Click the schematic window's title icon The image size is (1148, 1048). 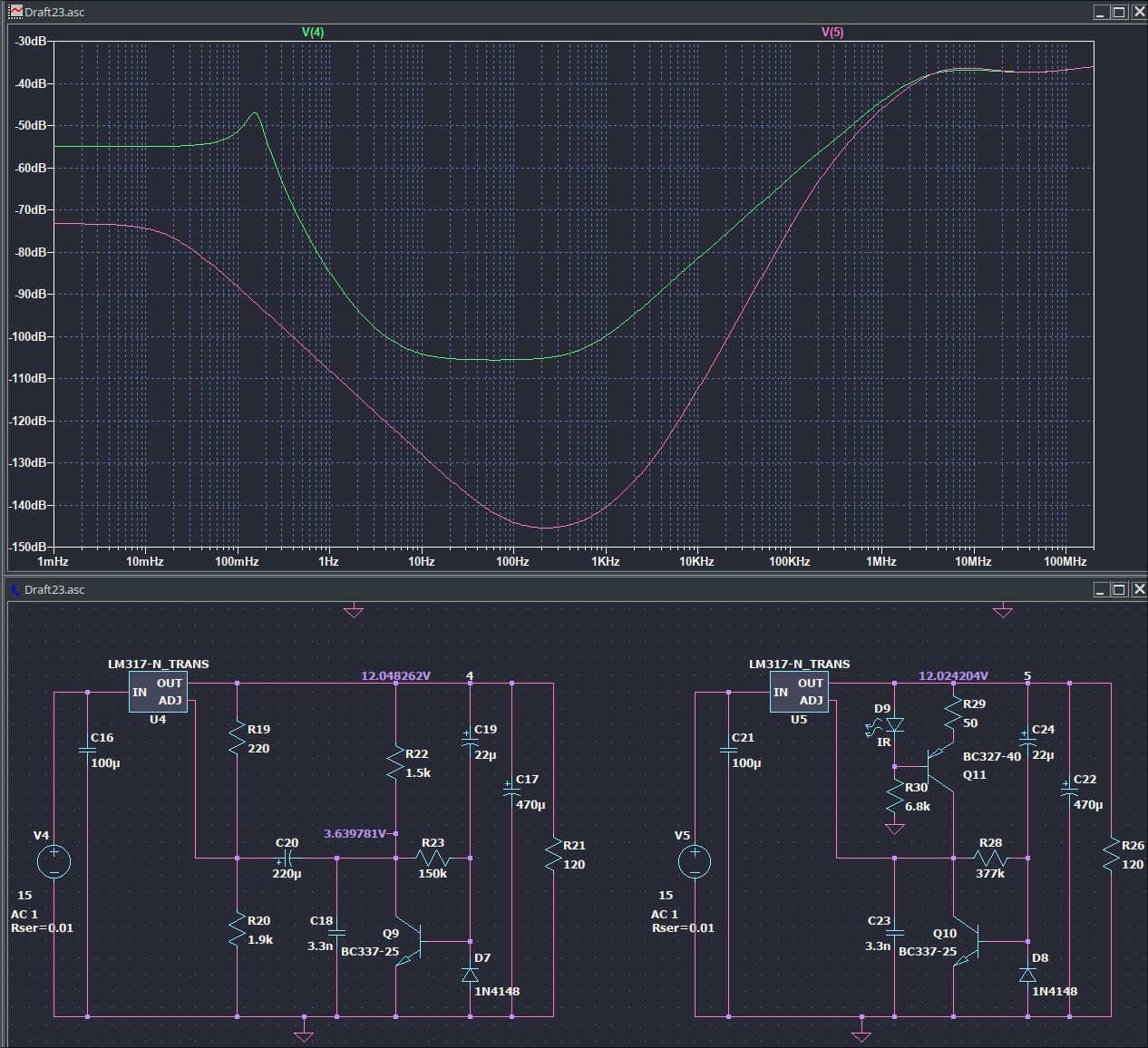[15, 589]
